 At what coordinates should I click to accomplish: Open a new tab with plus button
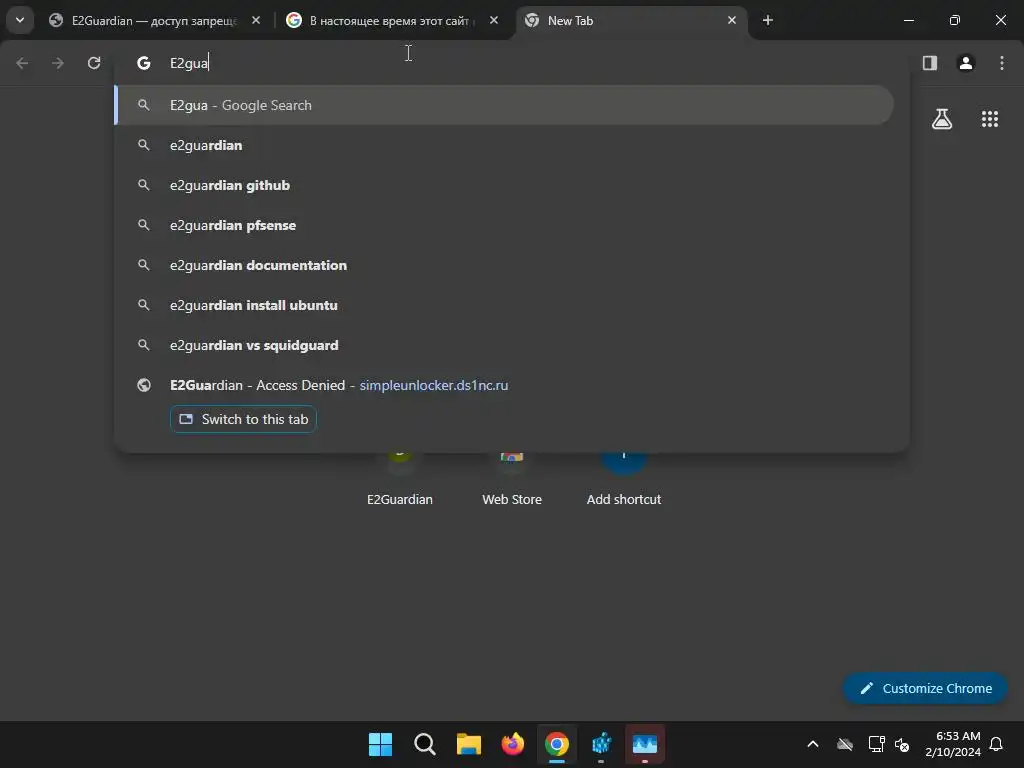[x=768, y=20]
